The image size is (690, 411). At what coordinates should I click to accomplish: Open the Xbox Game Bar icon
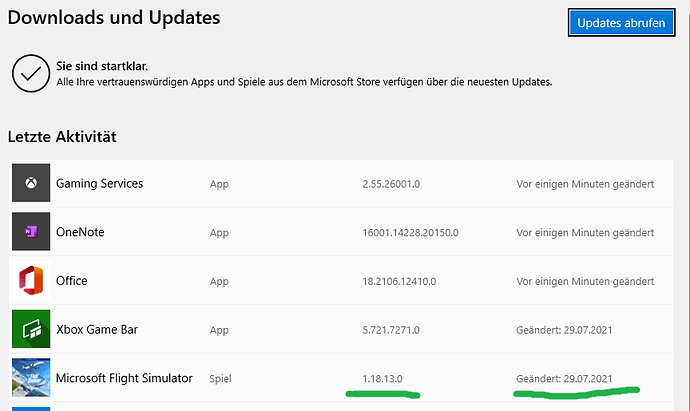click(x=31, y=329)
